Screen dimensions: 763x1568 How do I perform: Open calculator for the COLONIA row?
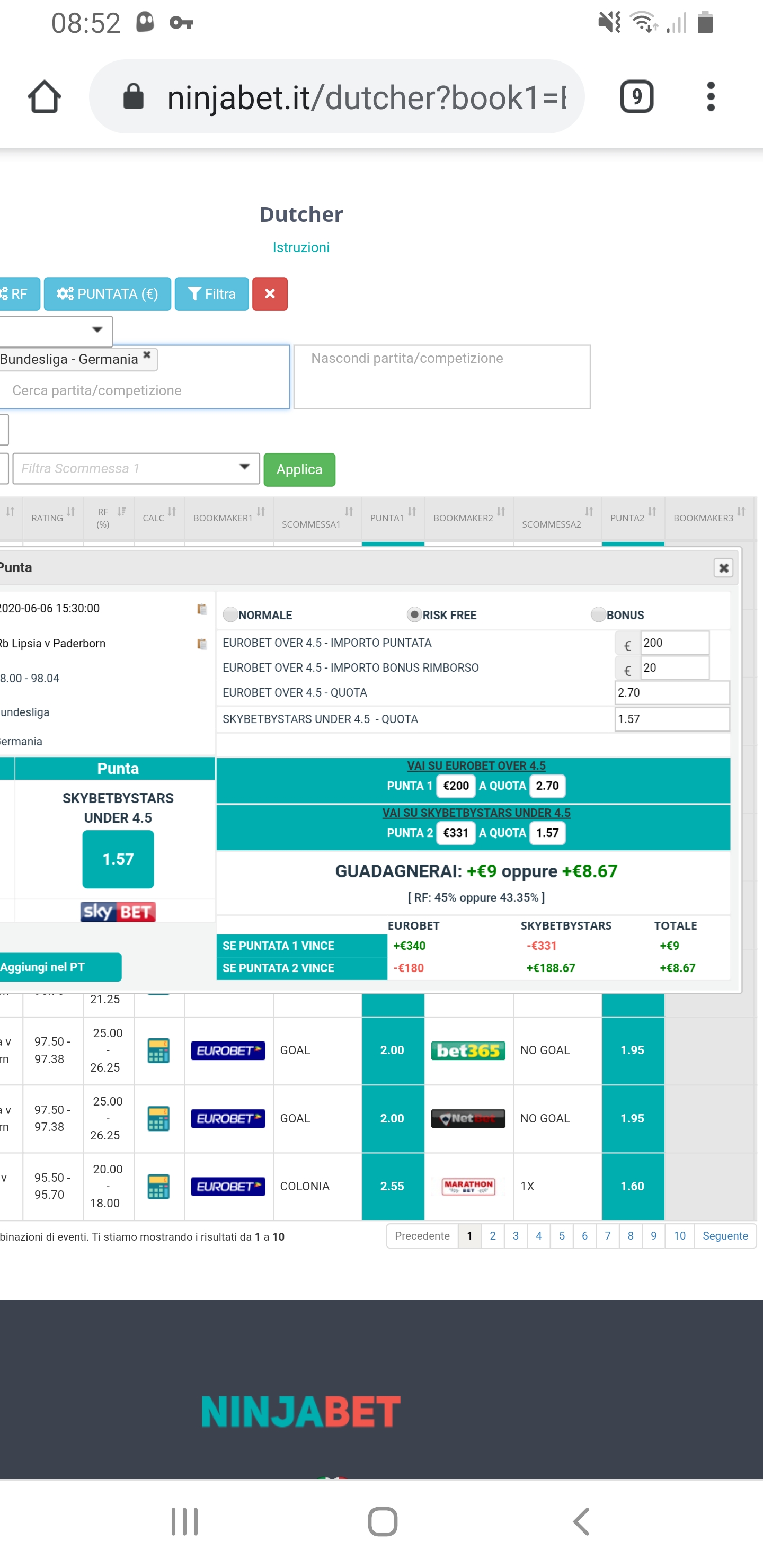(x=158, y=1187)
